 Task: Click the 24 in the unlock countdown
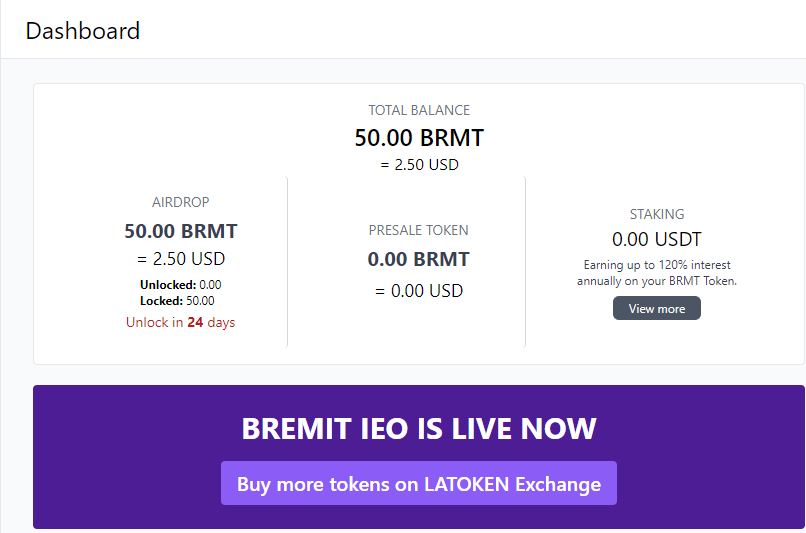(195, 322)
